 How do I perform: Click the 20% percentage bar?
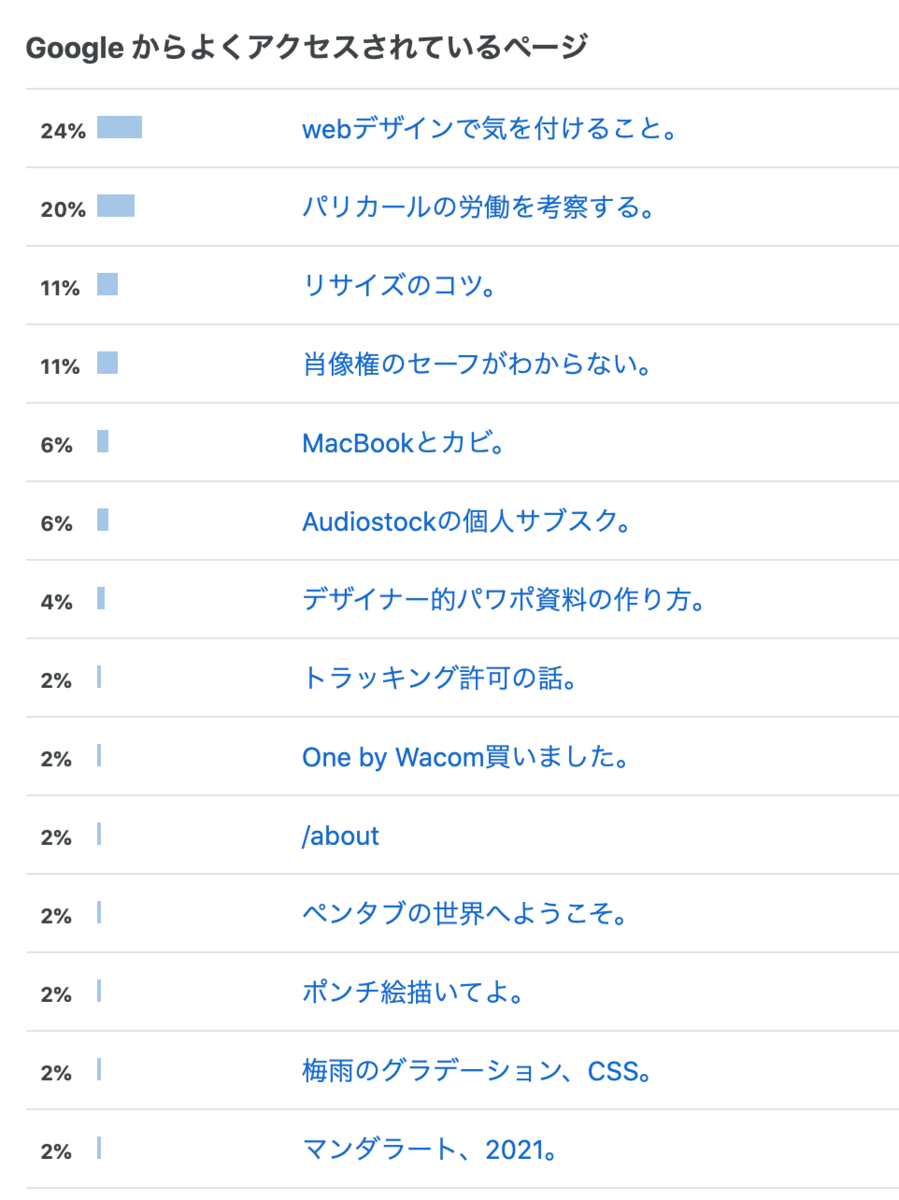pos(116,206)
